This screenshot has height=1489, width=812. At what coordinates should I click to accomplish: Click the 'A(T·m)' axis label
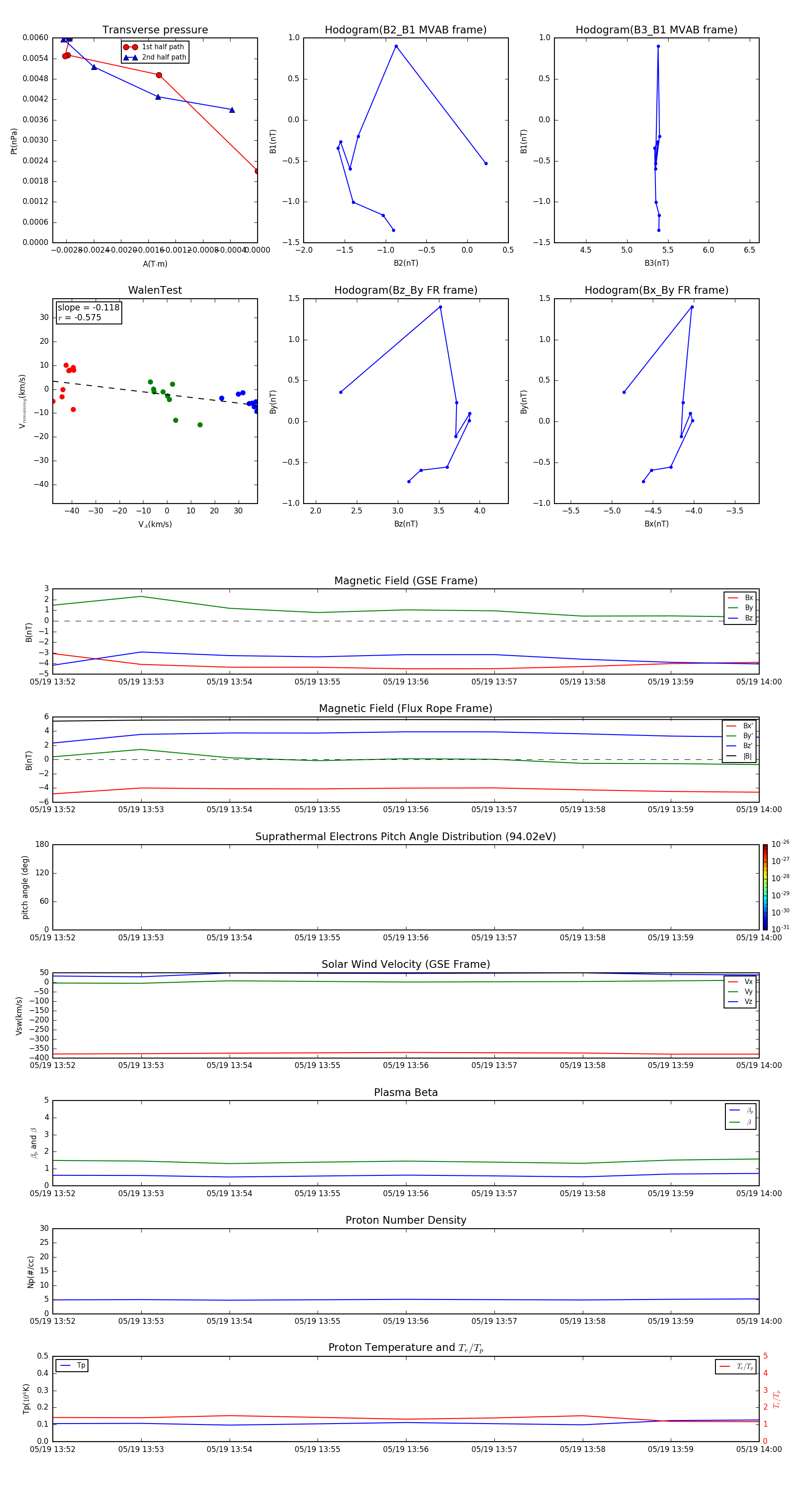155,264
